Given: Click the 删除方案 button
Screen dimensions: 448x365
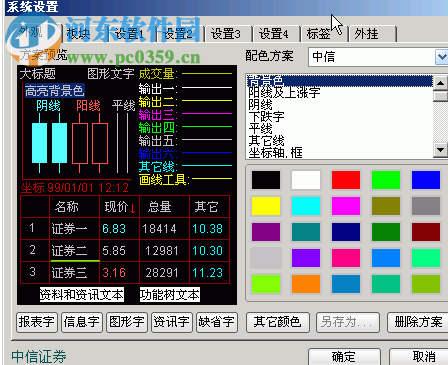Looking at the screenshot, I should tap(418, 322).
